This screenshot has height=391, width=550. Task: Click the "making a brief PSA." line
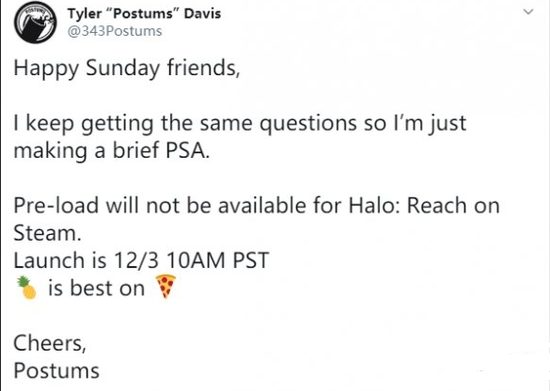point(112,151)
